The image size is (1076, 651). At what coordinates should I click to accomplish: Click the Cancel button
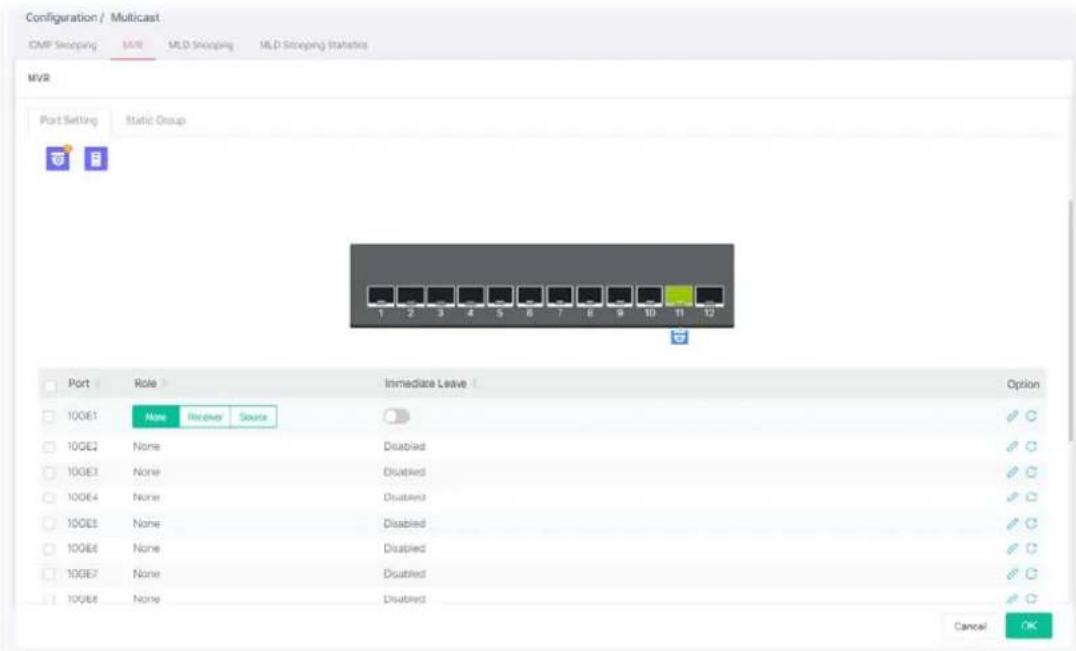(x=970, y=626)
